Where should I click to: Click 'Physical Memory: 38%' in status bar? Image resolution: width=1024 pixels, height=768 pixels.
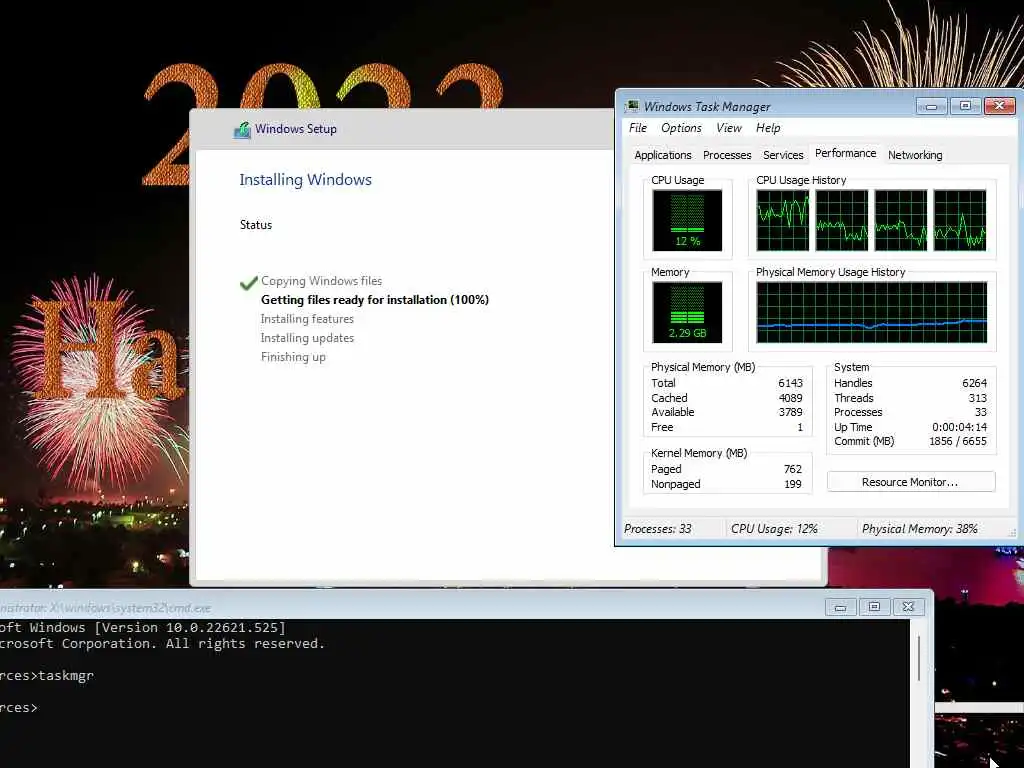pyautogui.click(x=920, y=529)
